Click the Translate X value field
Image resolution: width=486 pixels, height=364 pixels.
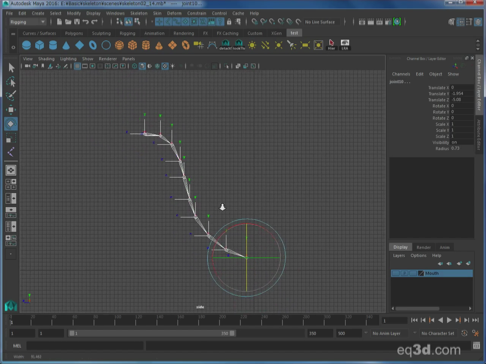coord(462,88)
